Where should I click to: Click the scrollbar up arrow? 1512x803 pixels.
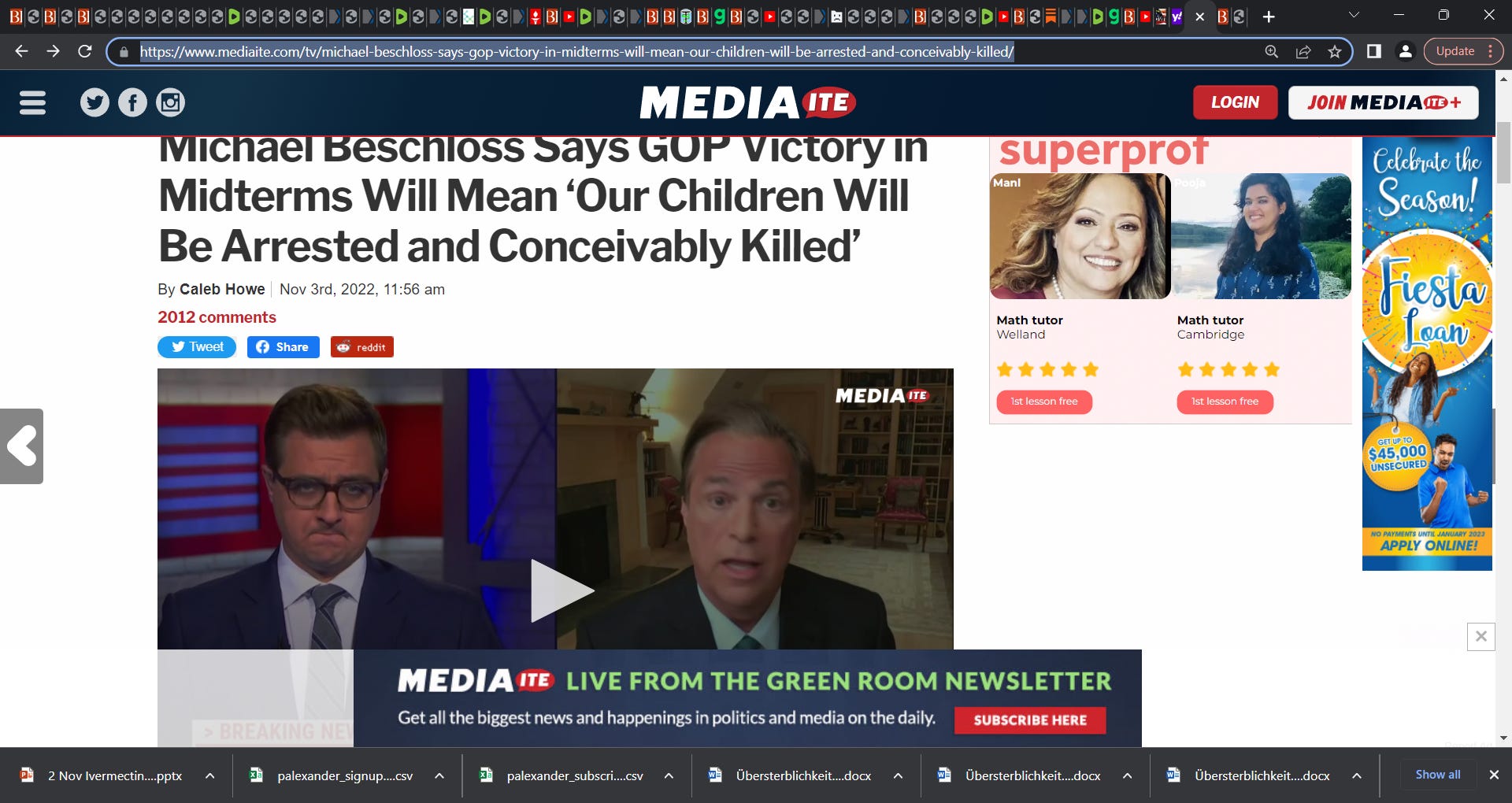pos(1503,79)
